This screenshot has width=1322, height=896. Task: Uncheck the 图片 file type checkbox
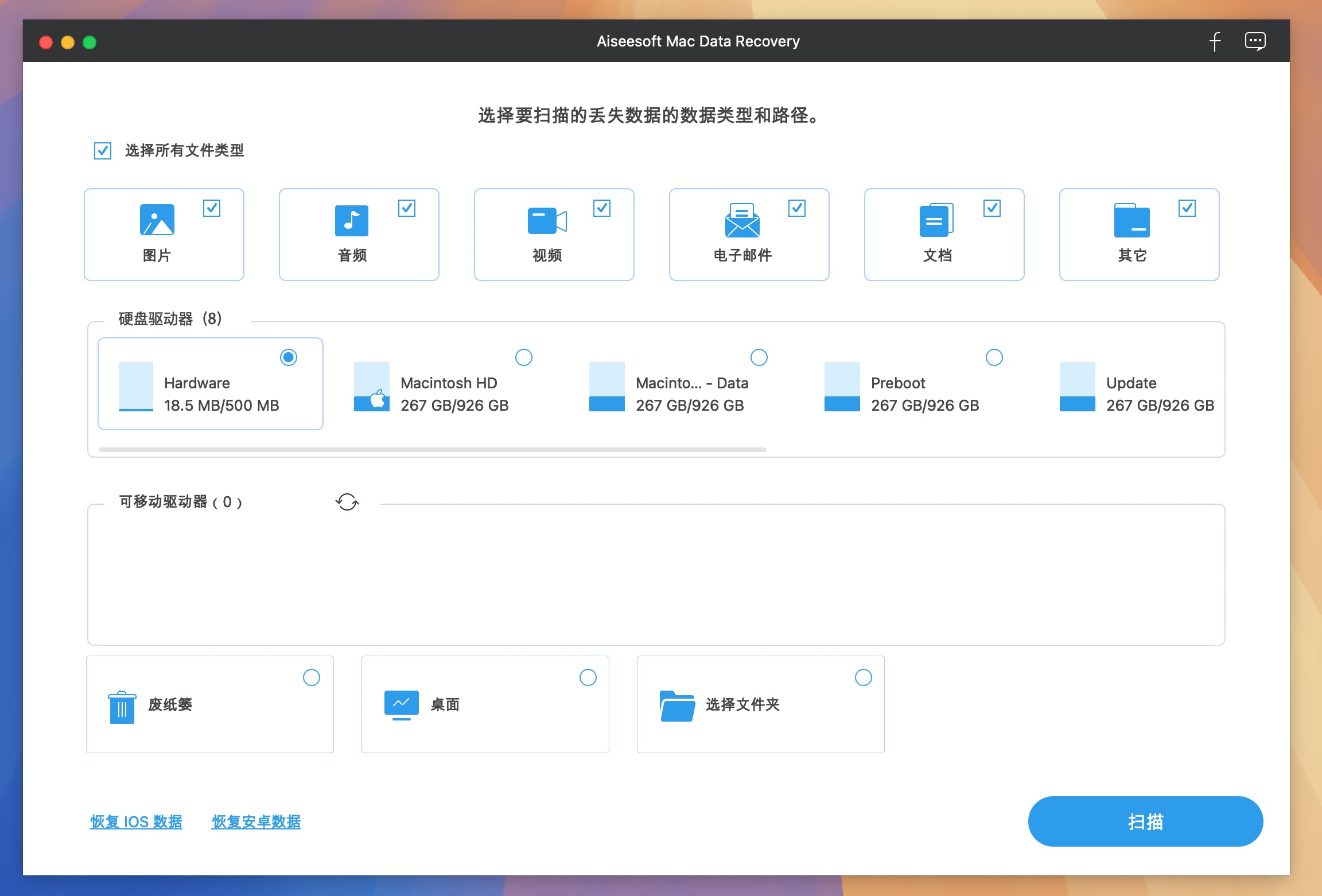(x=212, y=208)
